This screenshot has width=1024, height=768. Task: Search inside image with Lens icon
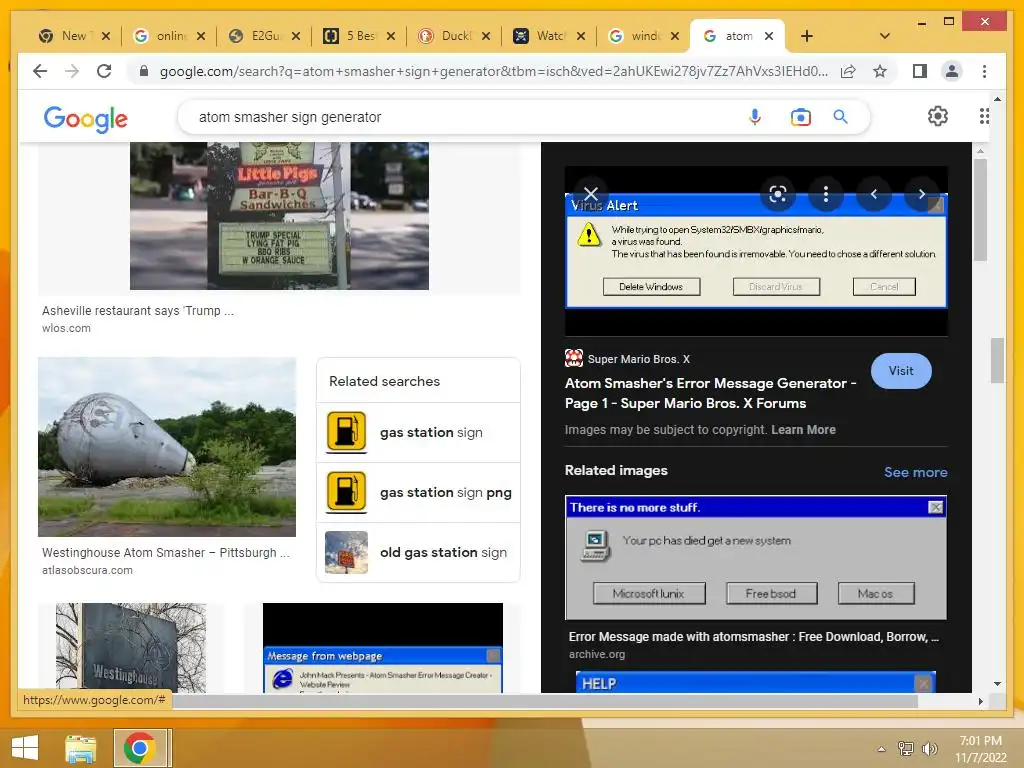pyautogui.click(x=777, y=194)
